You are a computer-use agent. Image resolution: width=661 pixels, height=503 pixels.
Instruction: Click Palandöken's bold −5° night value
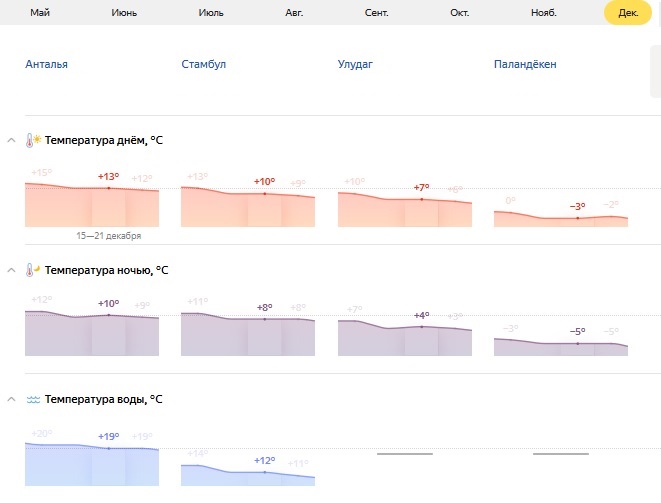point(578,331)
